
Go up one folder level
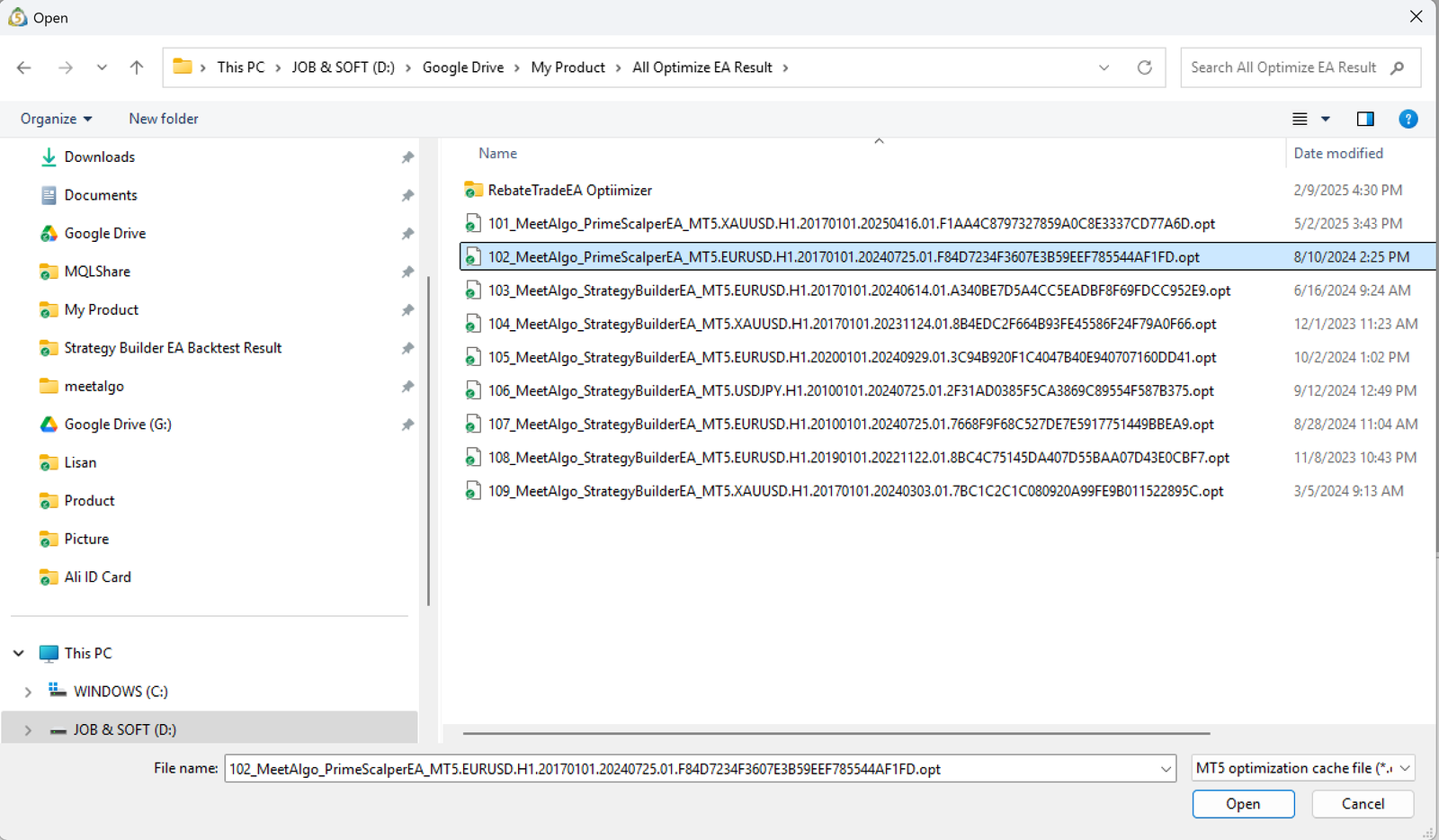click(137, 67)
